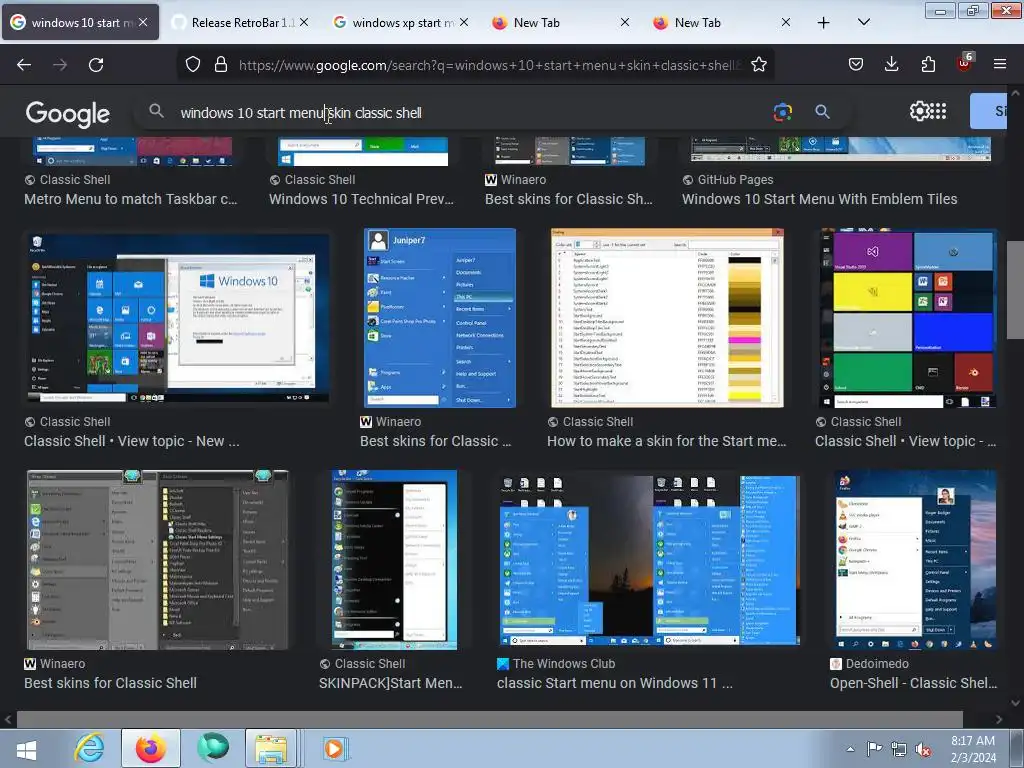Click the padlock site info icon
Viewport: 1024px width, 768px height.
[221, 65]
